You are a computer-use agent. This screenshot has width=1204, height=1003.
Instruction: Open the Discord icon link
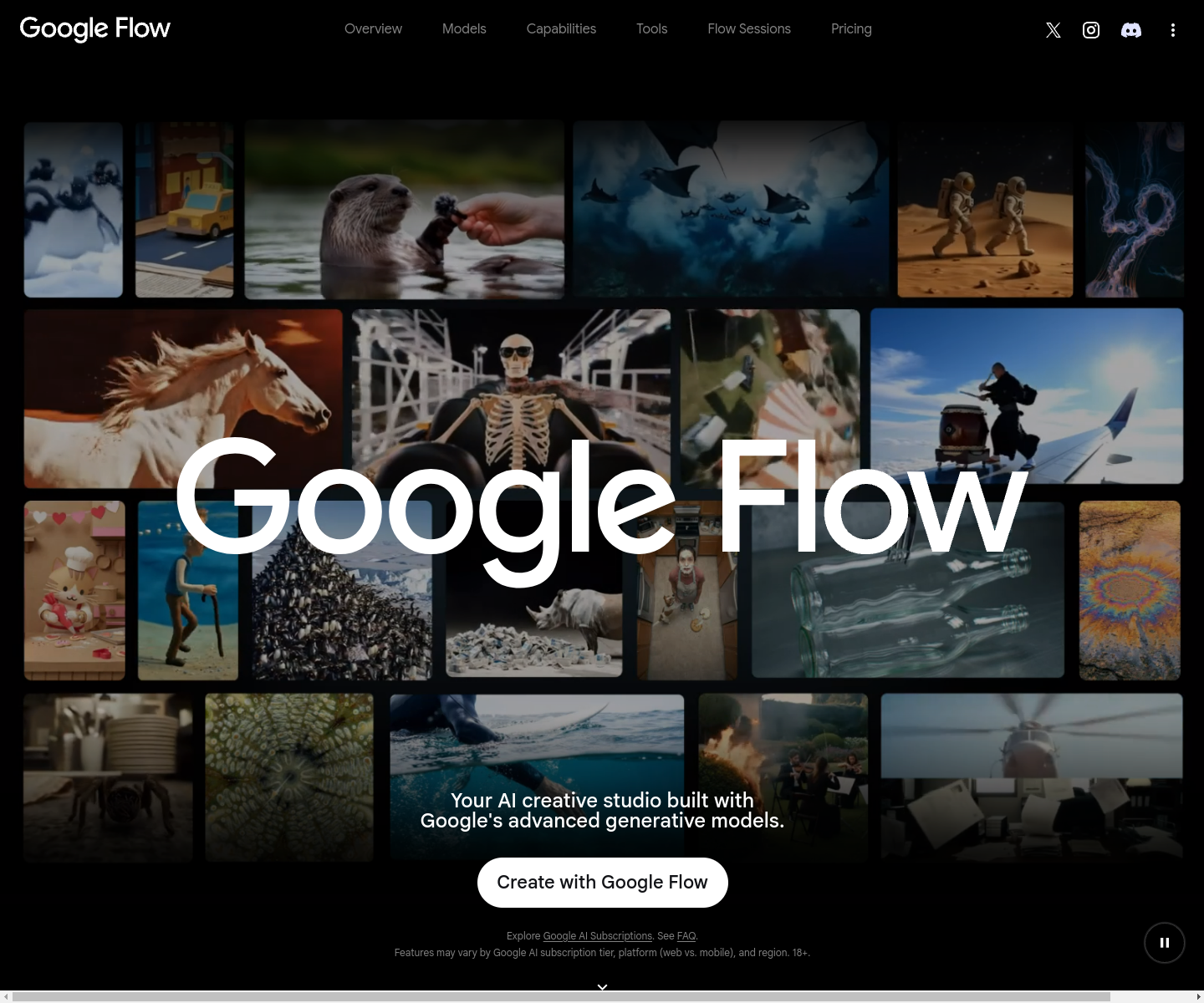pyautogui.click(x=1131, y=30)
